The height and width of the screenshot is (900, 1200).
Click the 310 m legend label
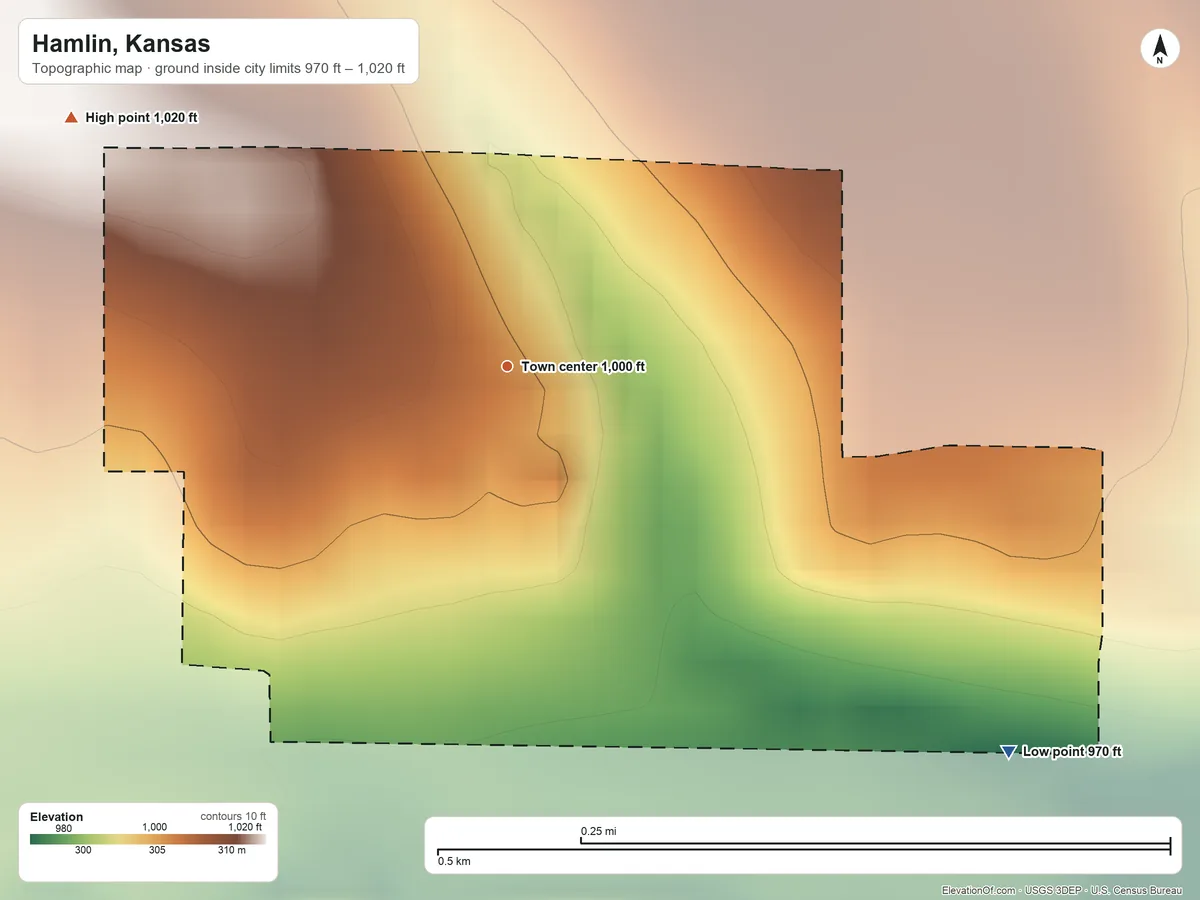(231, 851)
